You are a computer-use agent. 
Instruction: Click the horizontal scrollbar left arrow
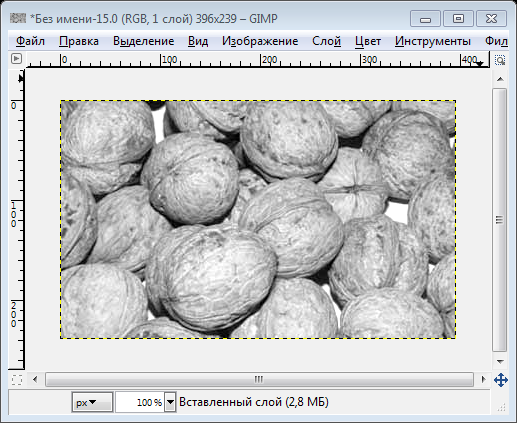[35, 379]
